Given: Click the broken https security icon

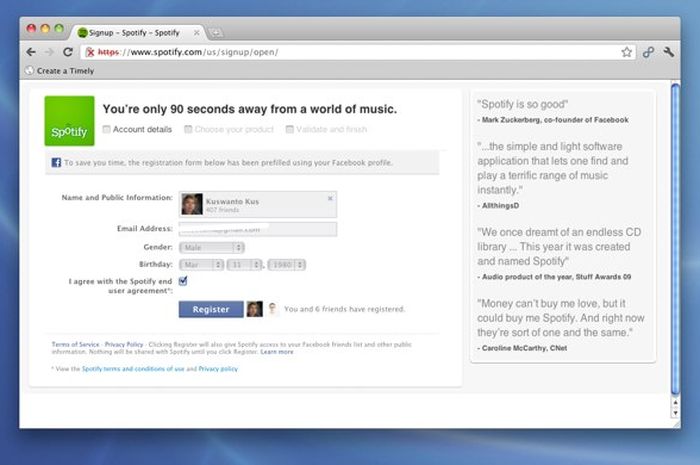Looking at the screenshot, I should click(90, 52).
